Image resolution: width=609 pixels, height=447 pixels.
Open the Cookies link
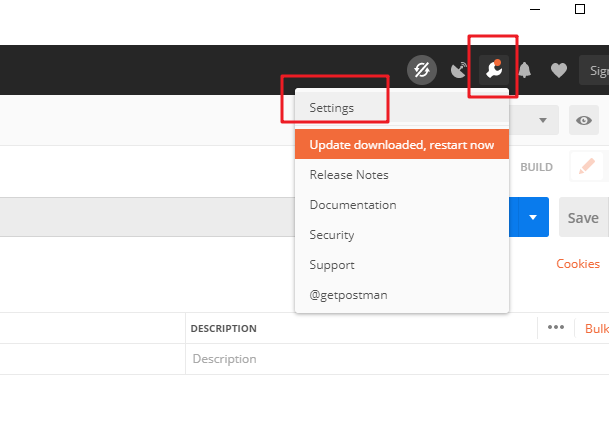pyautogui.click(x=578, y=264)
